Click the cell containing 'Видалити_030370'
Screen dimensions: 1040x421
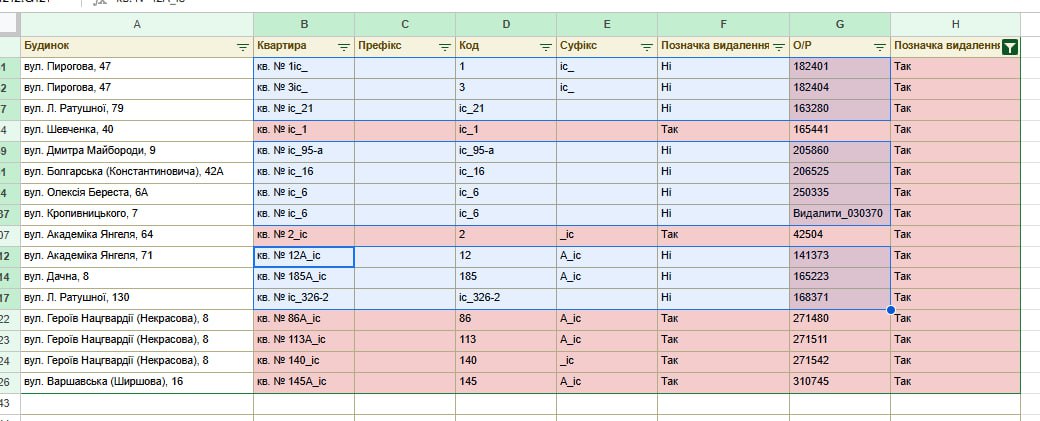(838, 214)
